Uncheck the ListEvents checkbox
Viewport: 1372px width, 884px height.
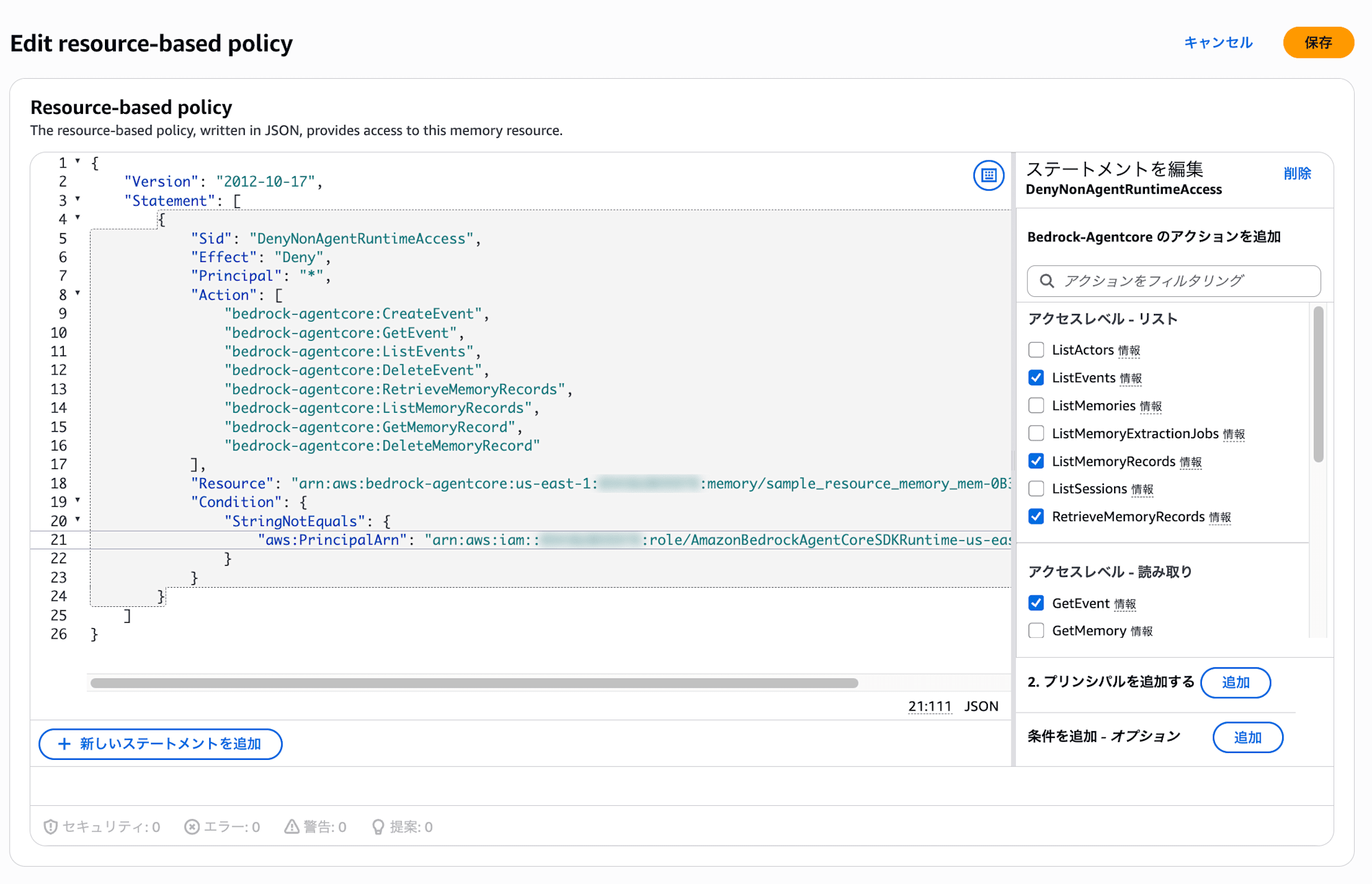click(1036, 378)
